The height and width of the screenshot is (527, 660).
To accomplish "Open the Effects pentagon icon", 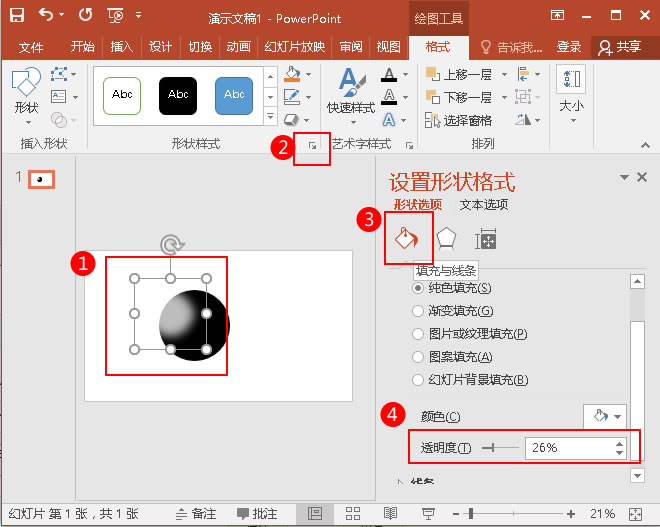I will tap(446, 239).
